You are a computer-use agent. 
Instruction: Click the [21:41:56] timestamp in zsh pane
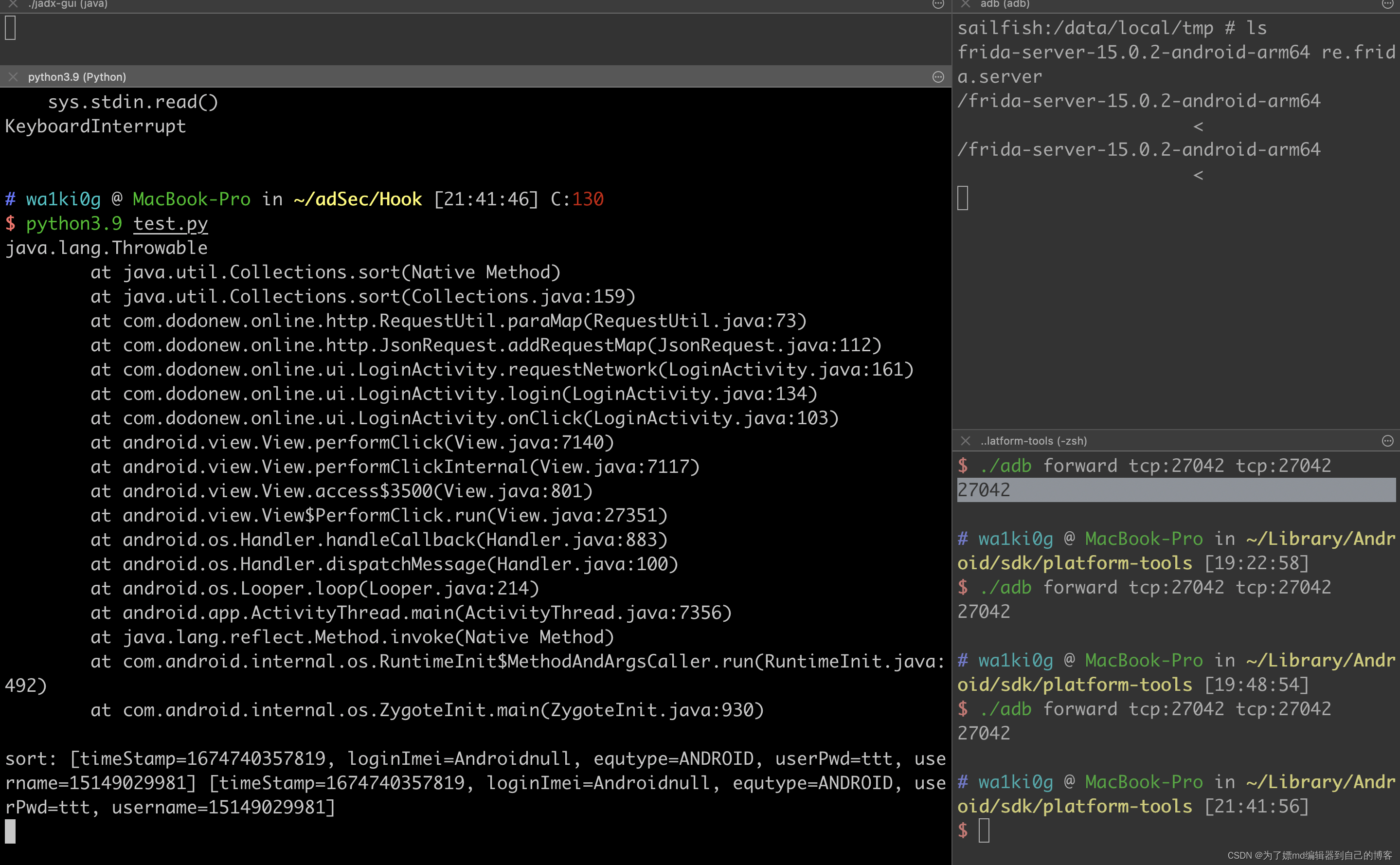[x=1256, y=806]
